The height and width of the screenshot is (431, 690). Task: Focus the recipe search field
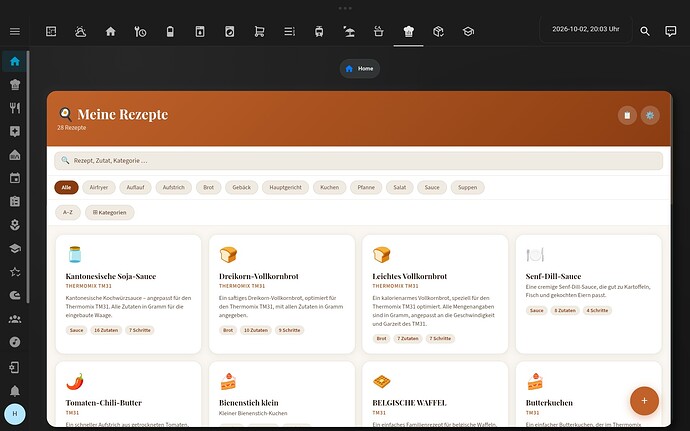358,161
